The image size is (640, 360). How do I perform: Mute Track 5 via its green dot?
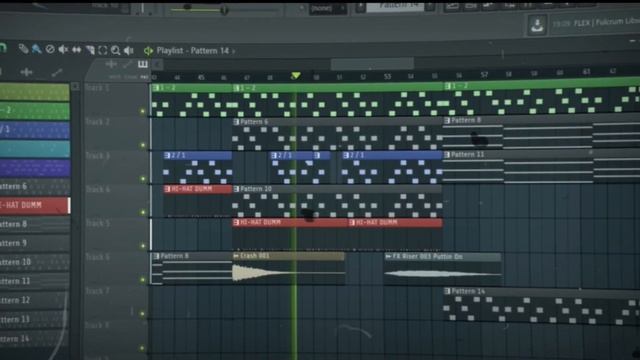[142, 246]
